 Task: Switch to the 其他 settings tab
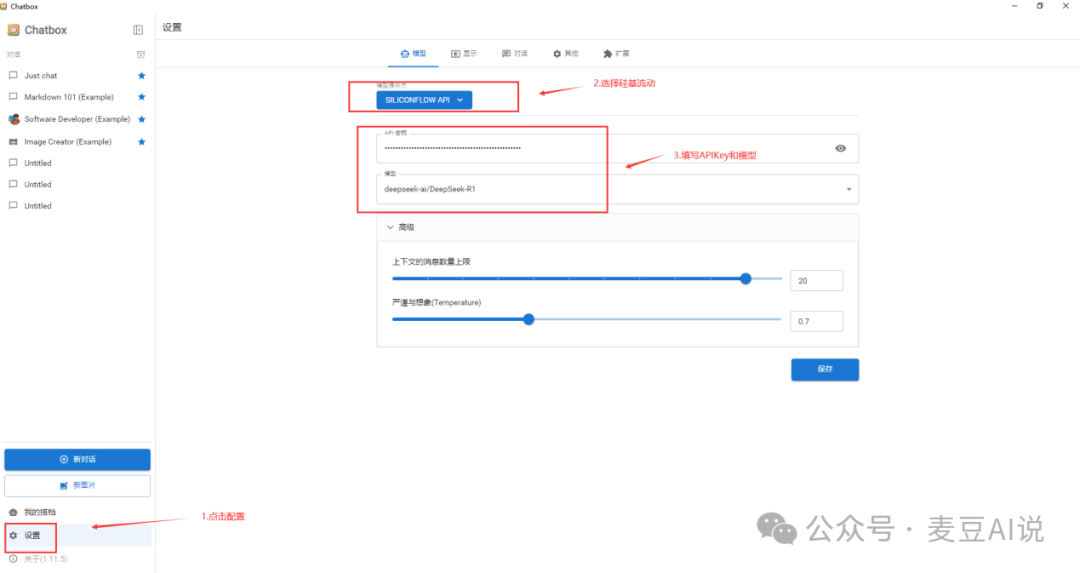565,54
